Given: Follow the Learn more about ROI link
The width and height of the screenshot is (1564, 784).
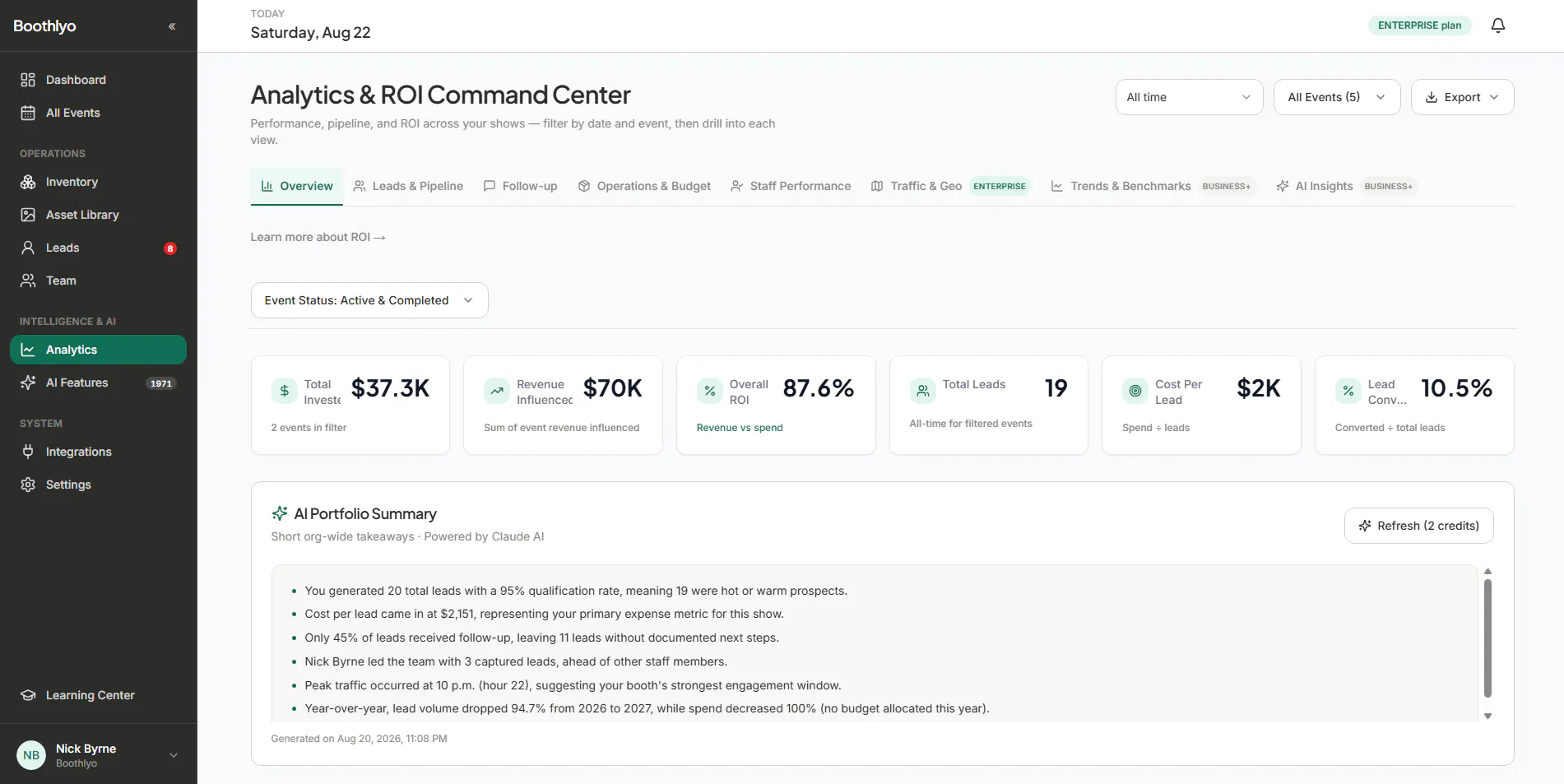Looking at the screenshot, I should coord(318,237).
